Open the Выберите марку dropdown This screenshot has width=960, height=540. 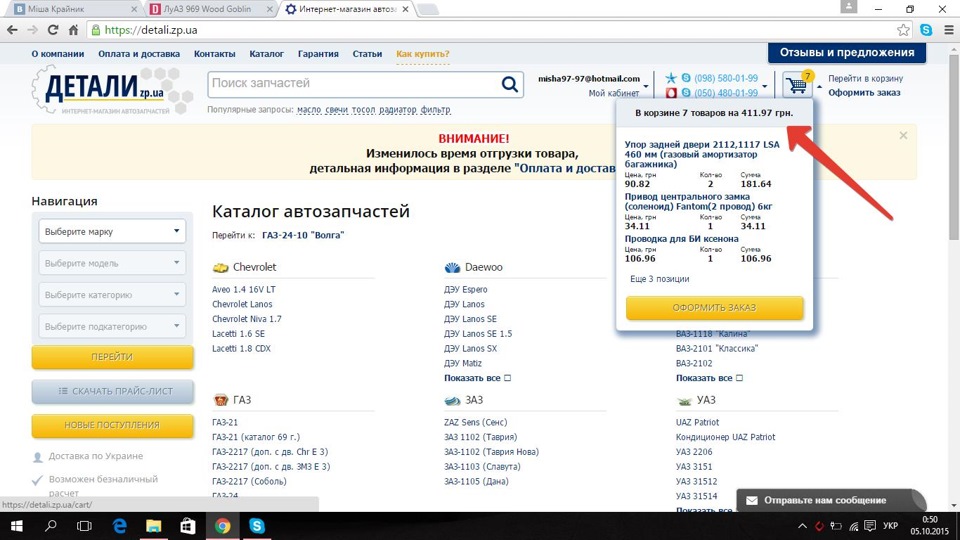click(112, 231)
